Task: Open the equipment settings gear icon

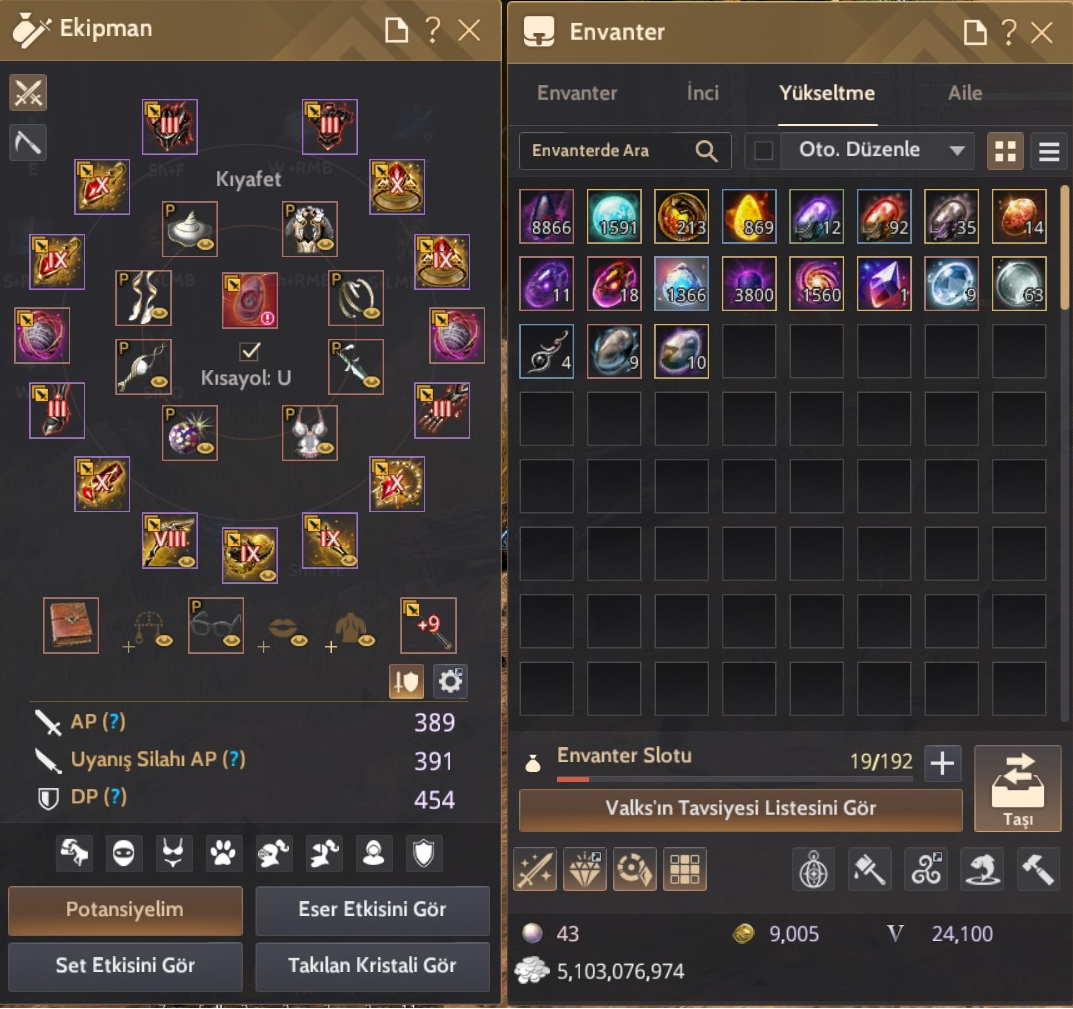Action: click(450, 681)
